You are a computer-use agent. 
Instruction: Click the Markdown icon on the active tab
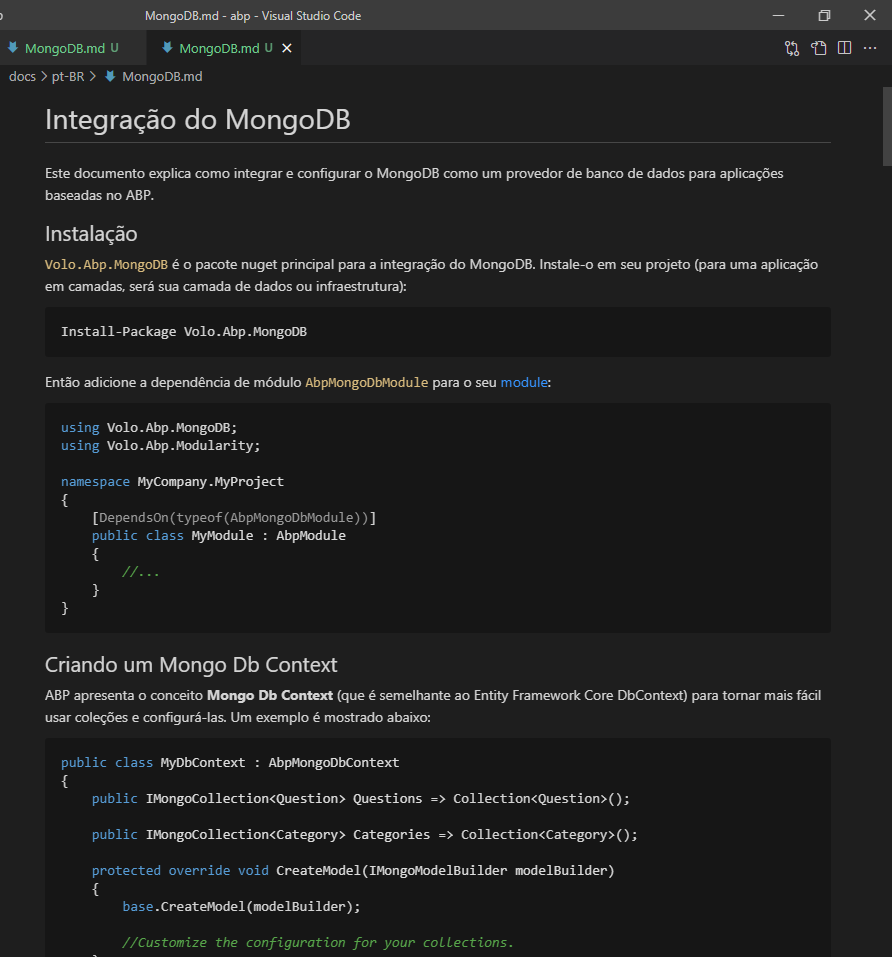[167, 47]
